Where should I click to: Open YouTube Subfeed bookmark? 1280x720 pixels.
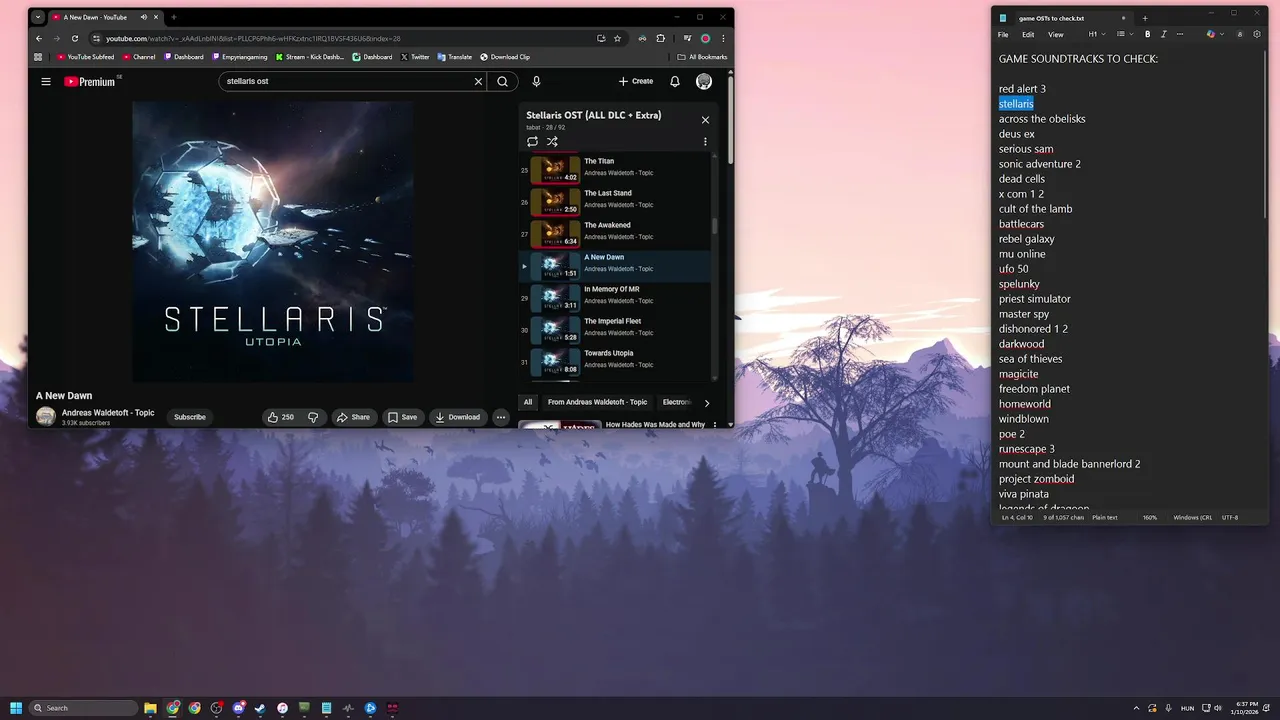(86, 57)
